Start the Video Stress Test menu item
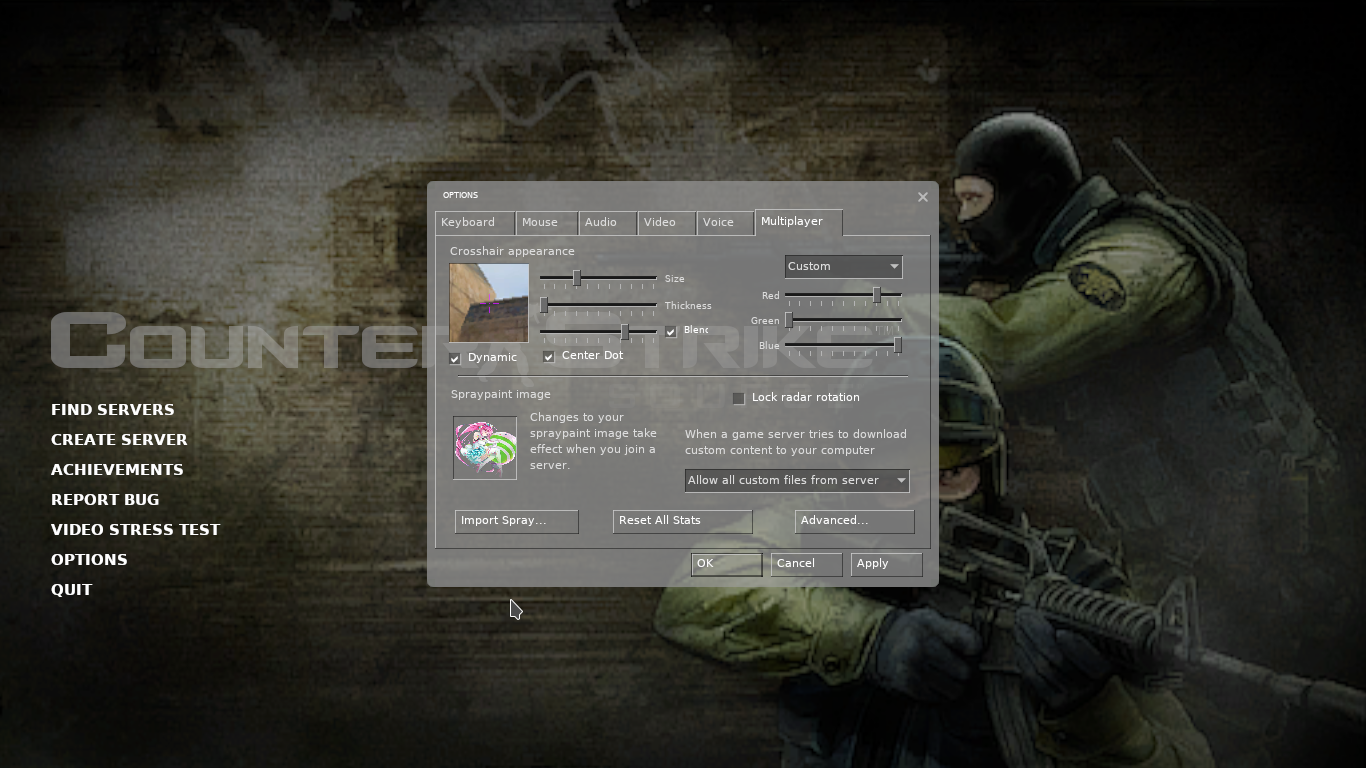 click(x=136, y=530)
